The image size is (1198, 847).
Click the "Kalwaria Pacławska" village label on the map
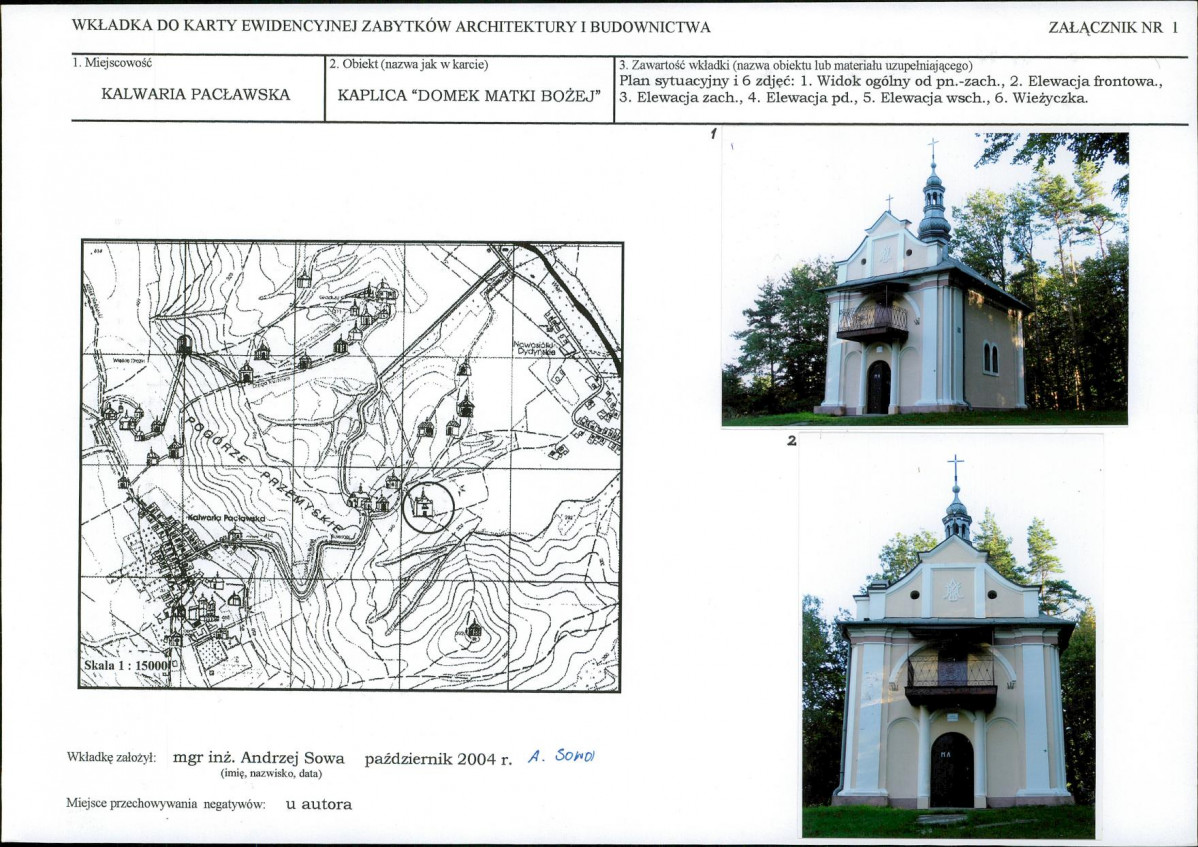coord(224,519)
